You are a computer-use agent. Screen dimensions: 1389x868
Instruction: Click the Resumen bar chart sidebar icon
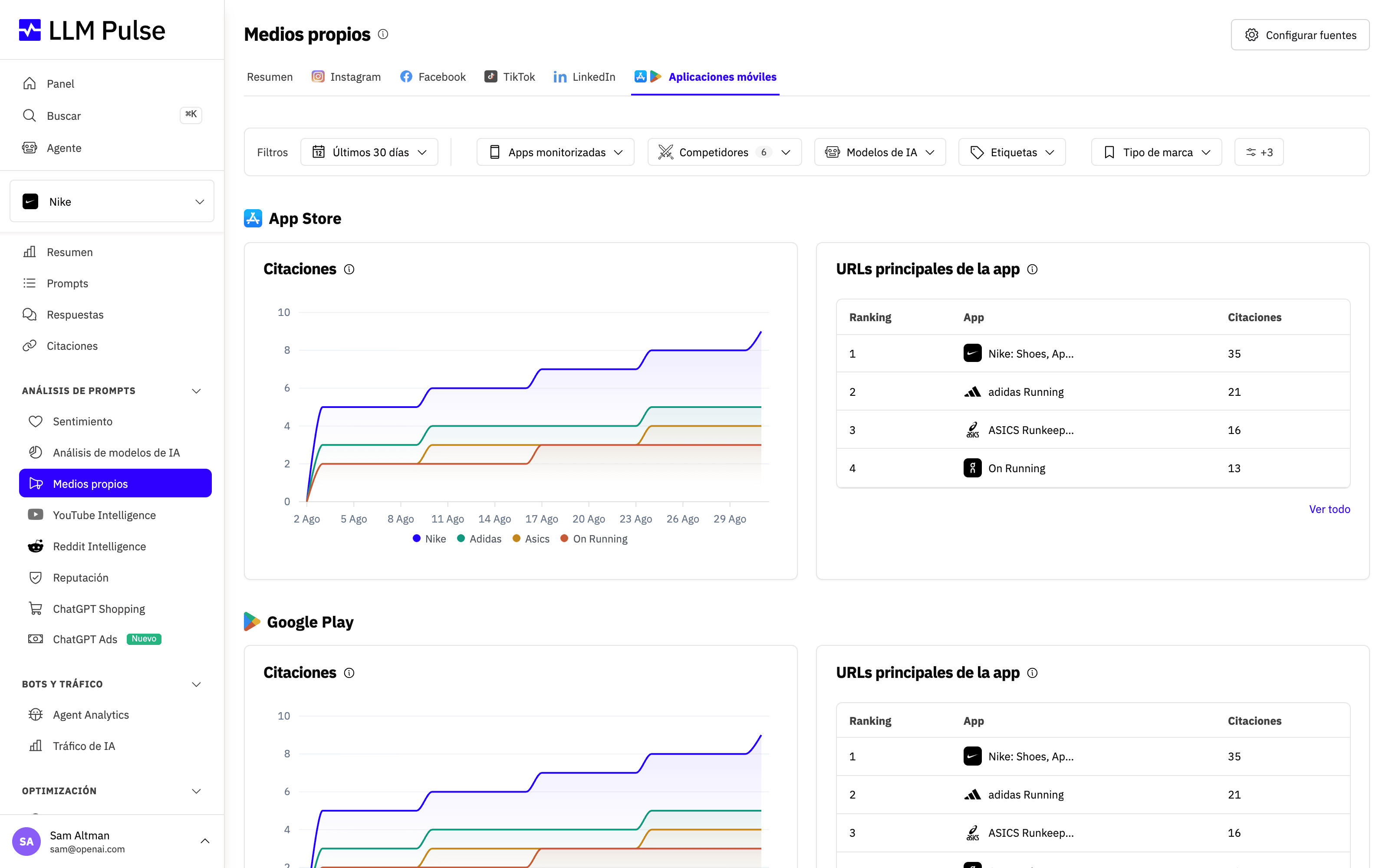coord(29,251)
